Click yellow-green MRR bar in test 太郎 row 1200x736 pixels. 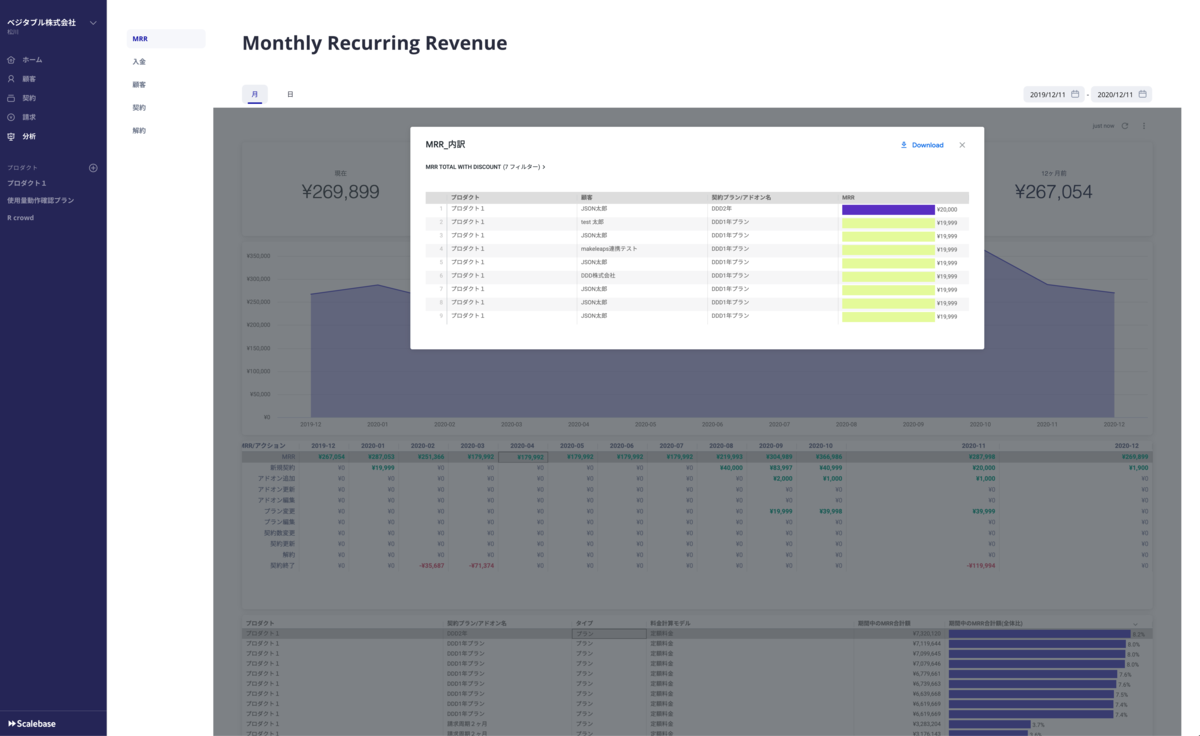coord(888,223)
